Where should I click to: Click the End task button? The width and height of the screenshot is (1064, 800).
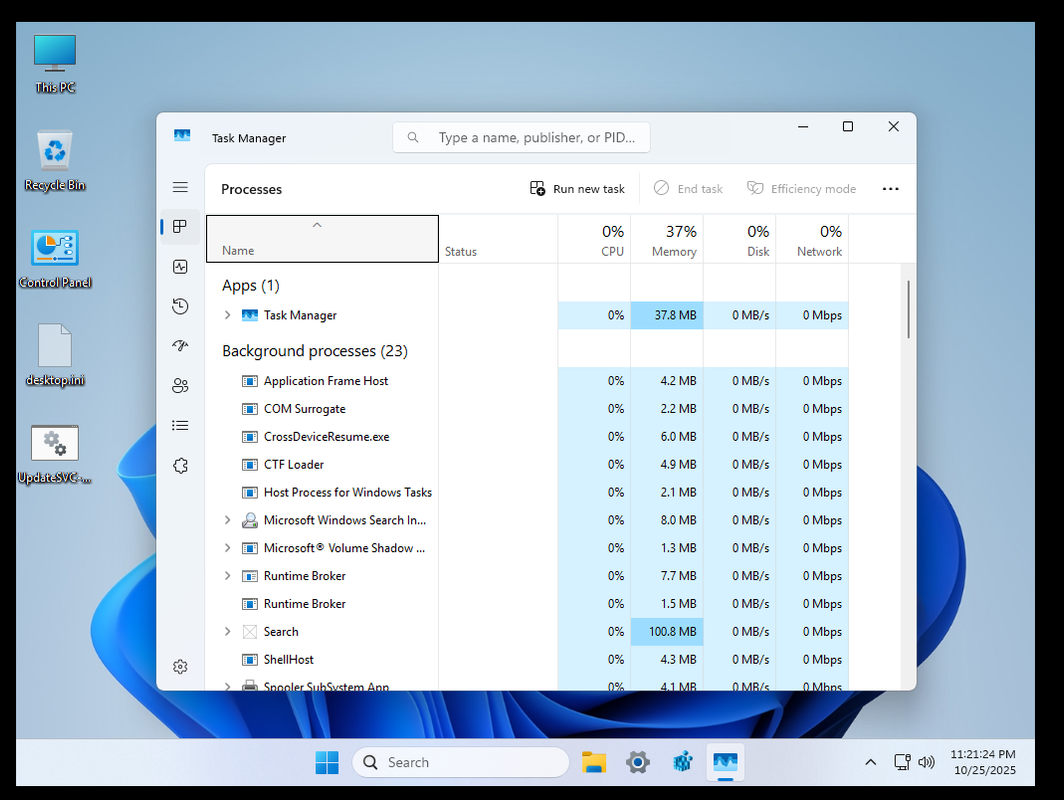[688, 189]
